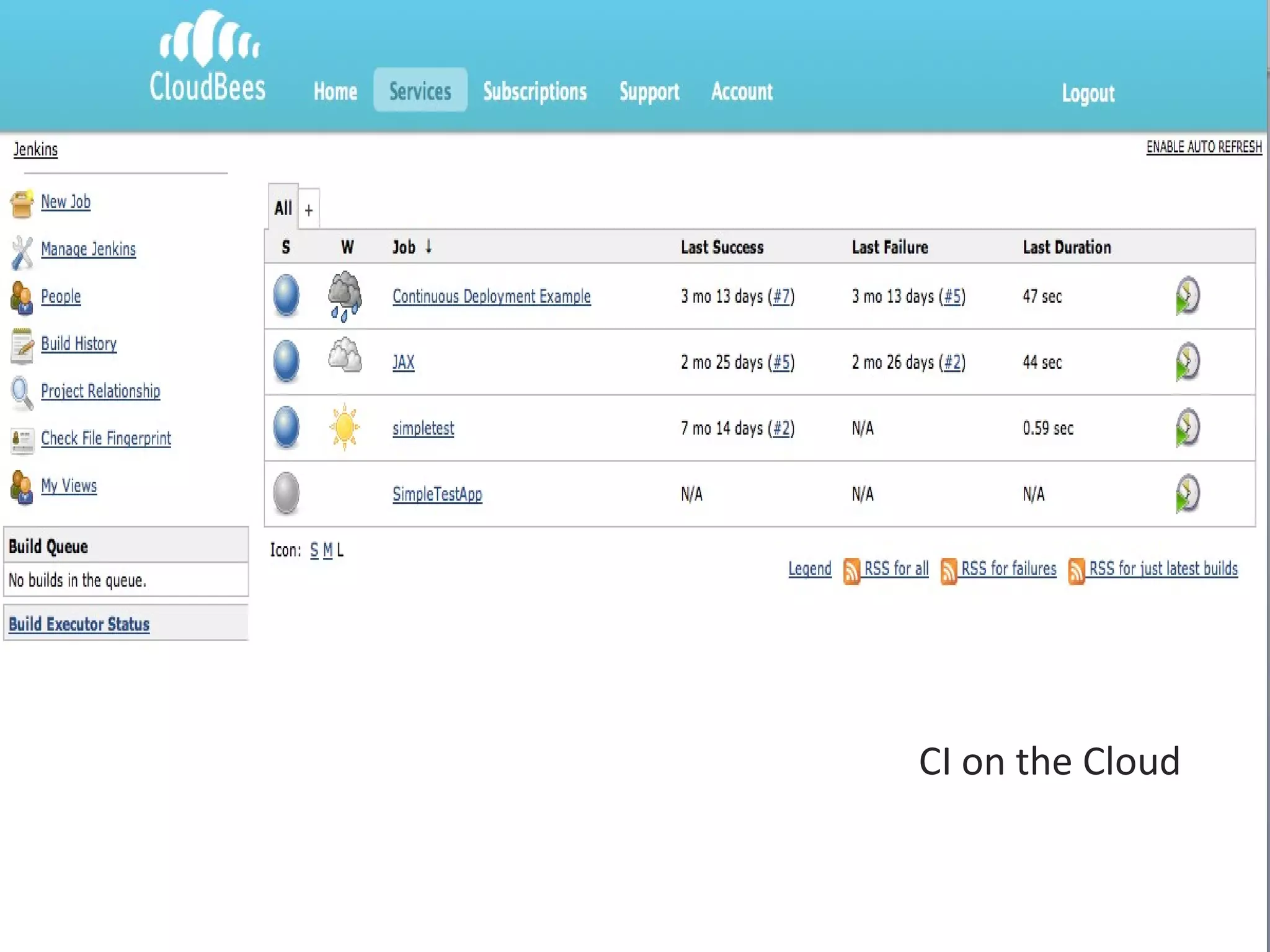1270x952 pixels.
Task: Open the New Job link
Action: point(66,202)
